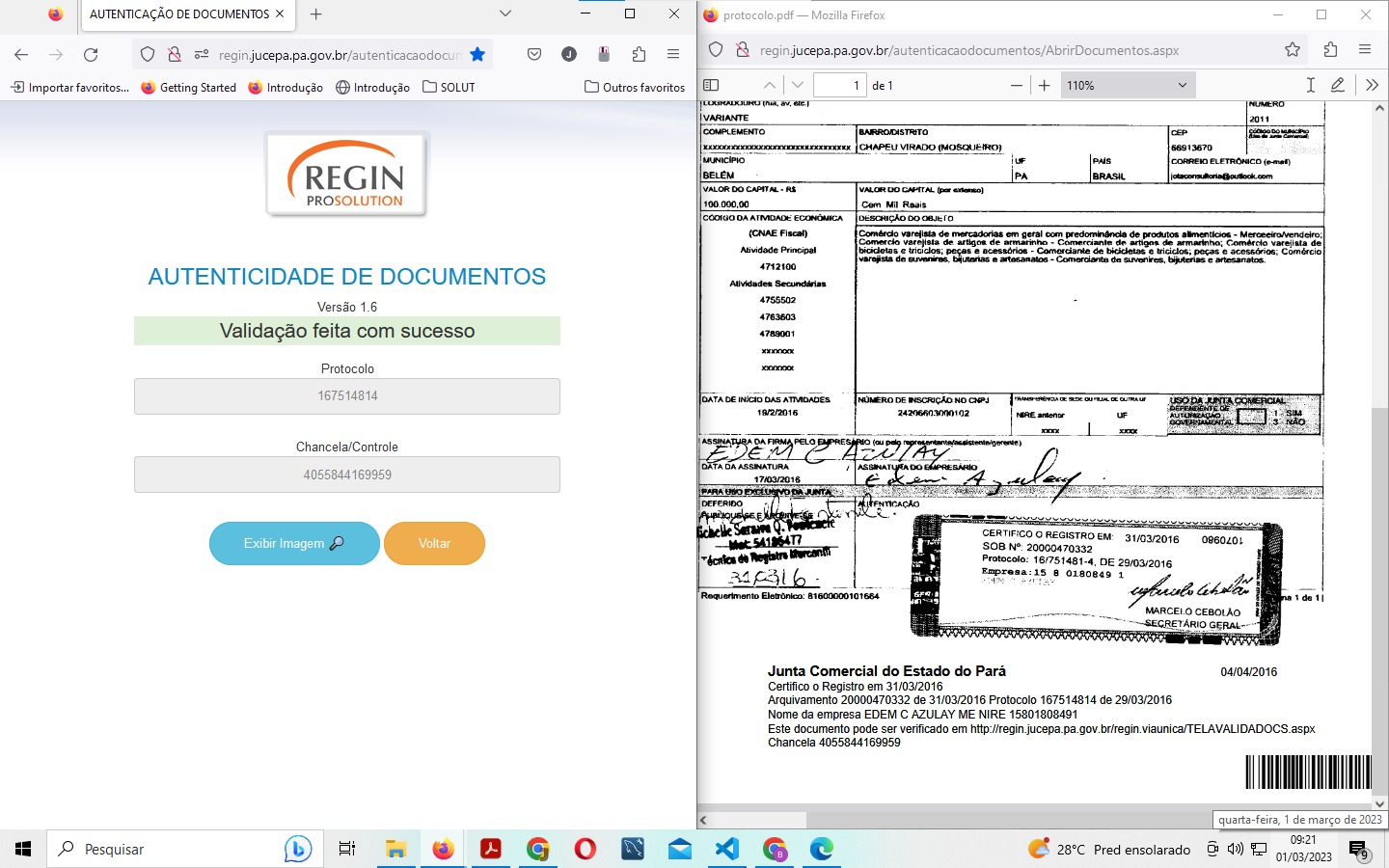Click the blue bookmark star in left window
The image size is (1389, 868).
(477, 54)
